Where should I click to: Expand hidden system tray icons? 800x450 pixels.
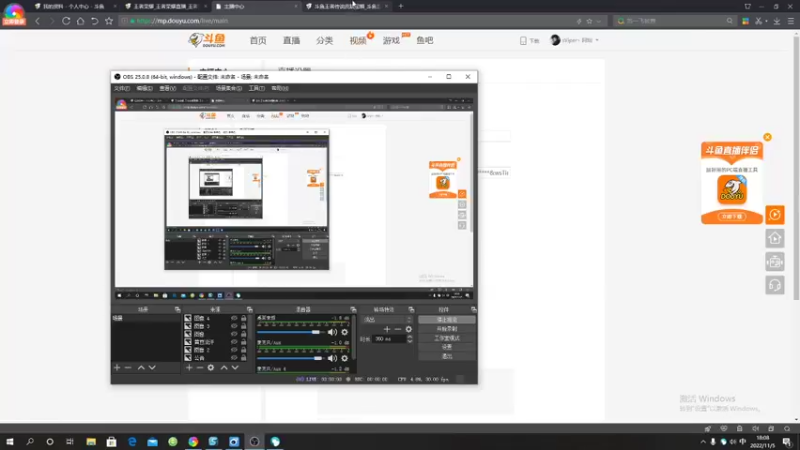pyautogui.click(x=703, y=442)
